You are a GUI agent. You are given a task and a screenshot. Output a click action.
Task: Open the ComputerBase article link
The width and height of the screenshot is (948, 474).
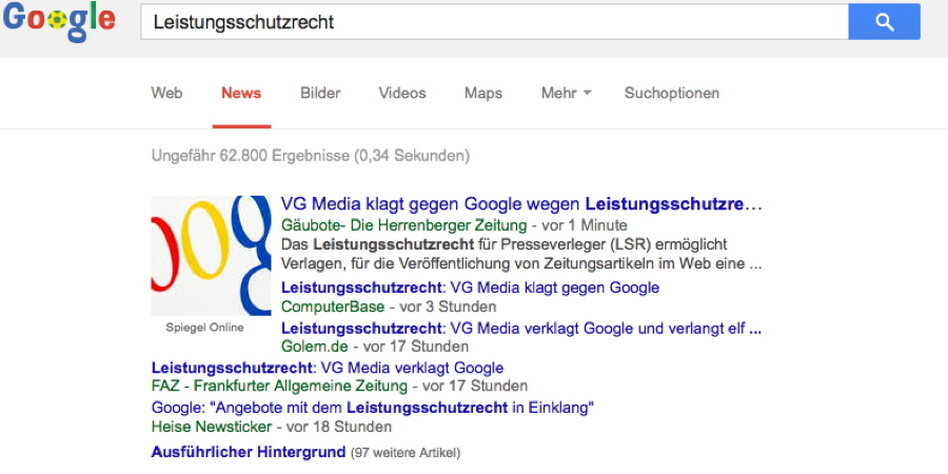(470, 288)
